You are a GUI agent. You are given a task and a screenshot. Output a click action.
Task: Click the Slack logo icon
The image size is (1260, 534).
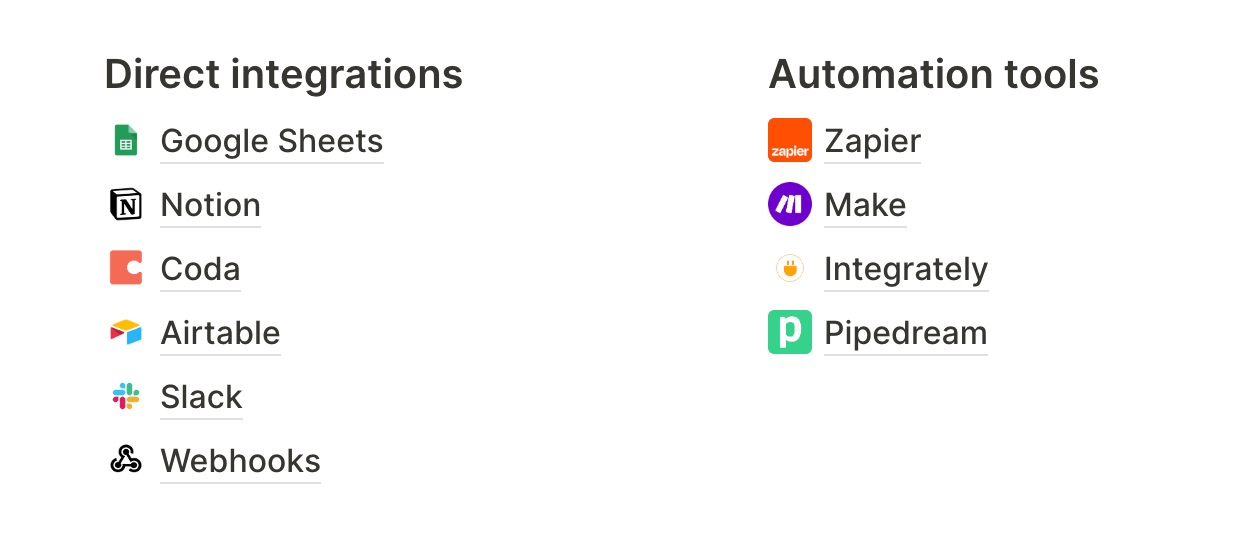pos(125,397)
